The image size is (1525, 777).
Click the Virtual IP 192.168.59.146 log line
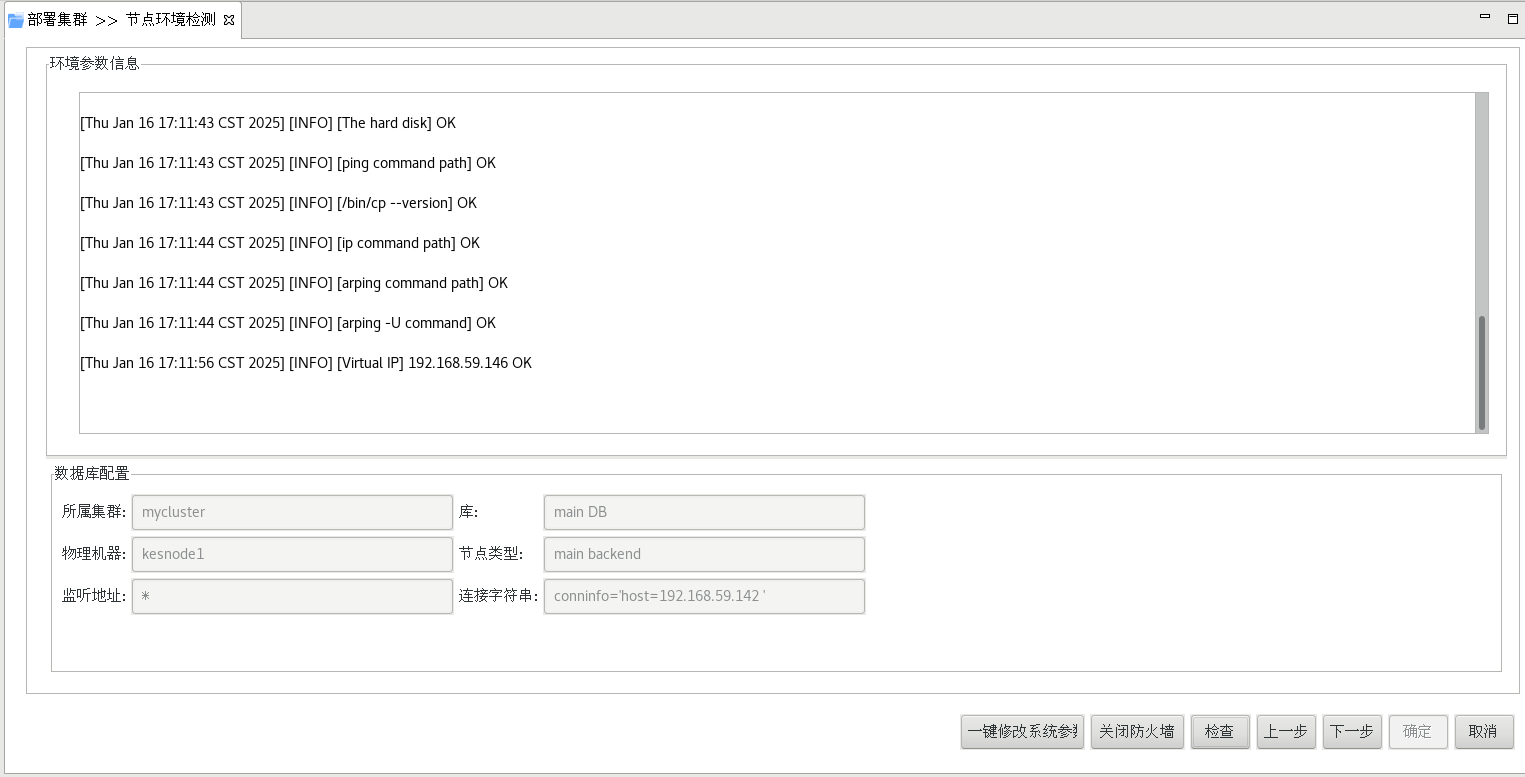pyautogui.click(x=306, y=363)
